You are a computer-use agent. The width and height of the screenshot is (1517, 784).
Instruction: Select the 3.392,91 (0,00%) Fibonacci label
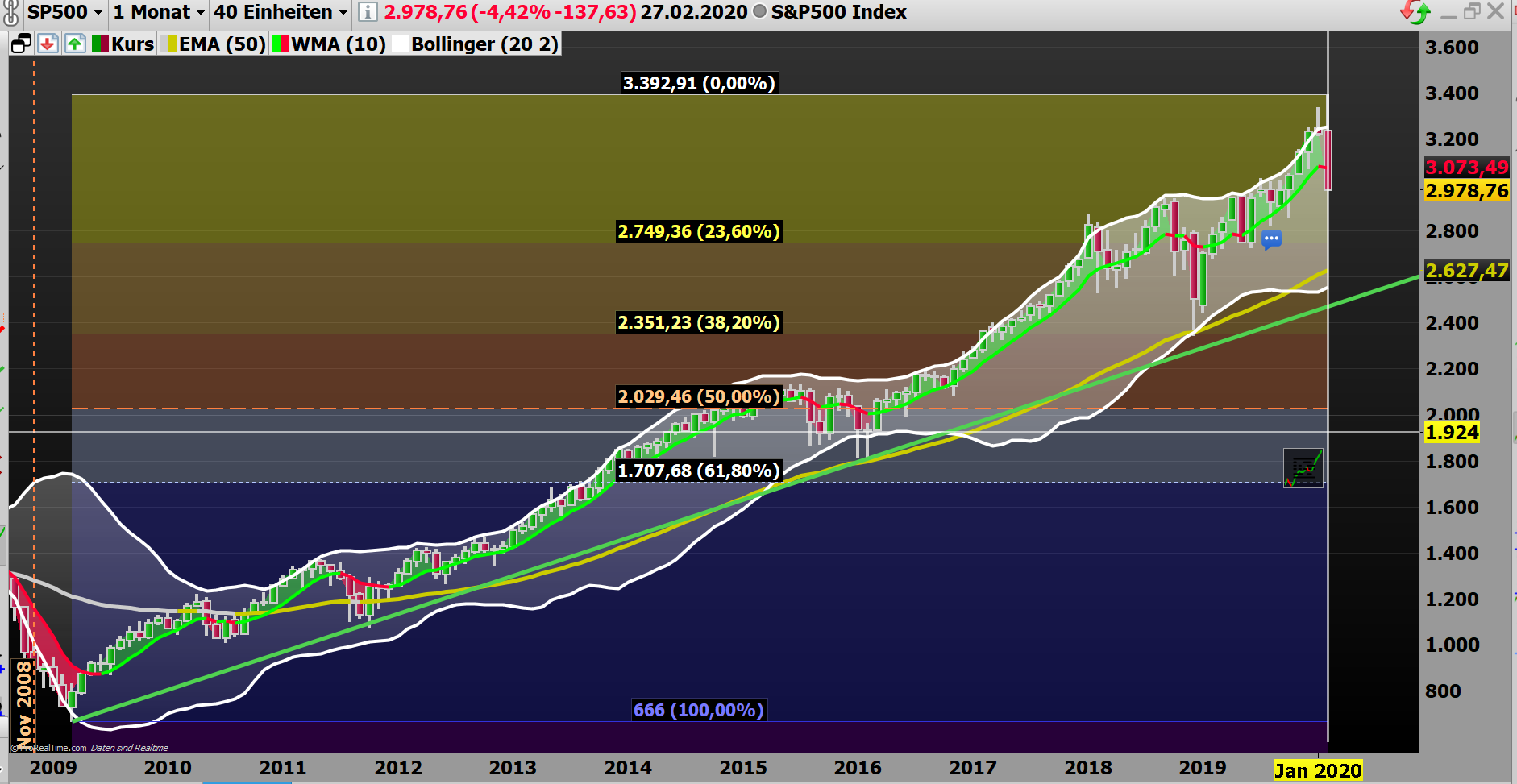pos(699,83)
